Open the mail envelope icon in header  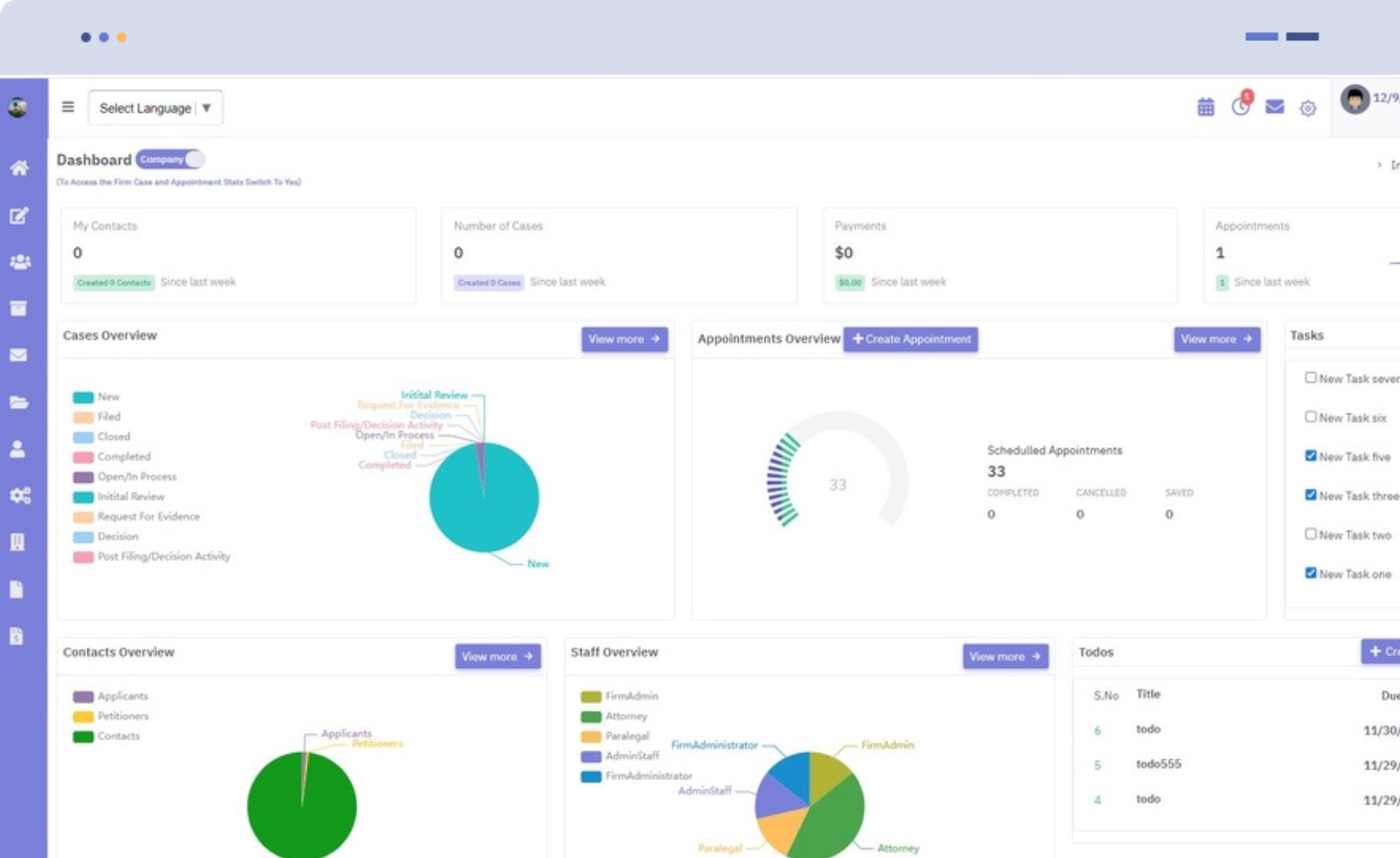1274,107
